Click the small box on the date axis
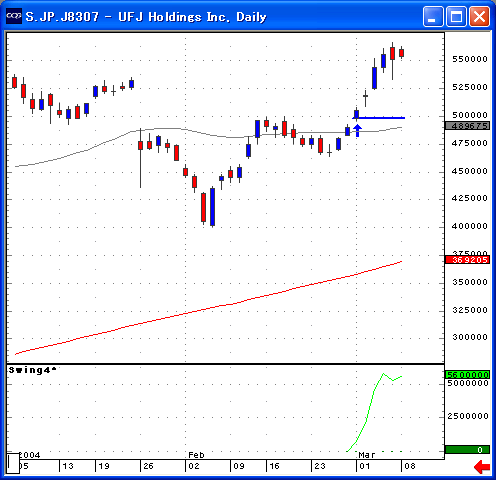 pos(13,463)
